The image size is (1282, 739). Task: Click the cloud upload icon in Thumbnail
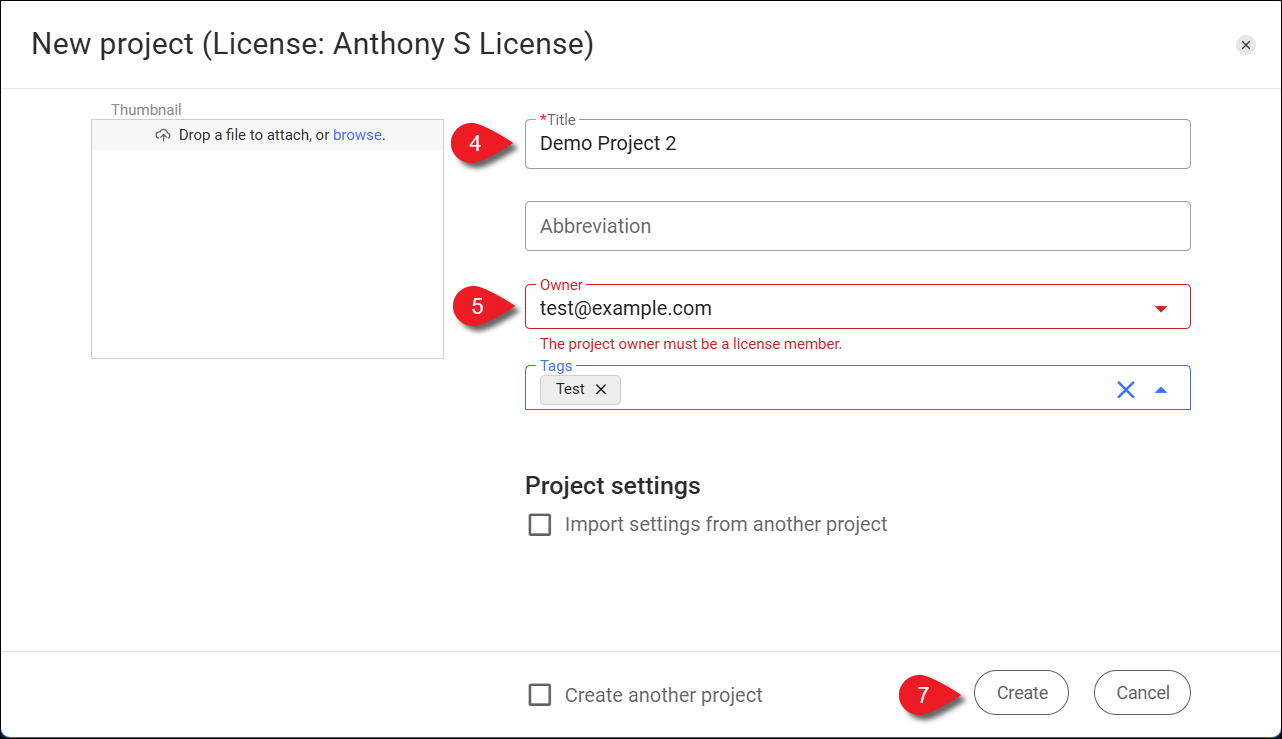[163, 136]
